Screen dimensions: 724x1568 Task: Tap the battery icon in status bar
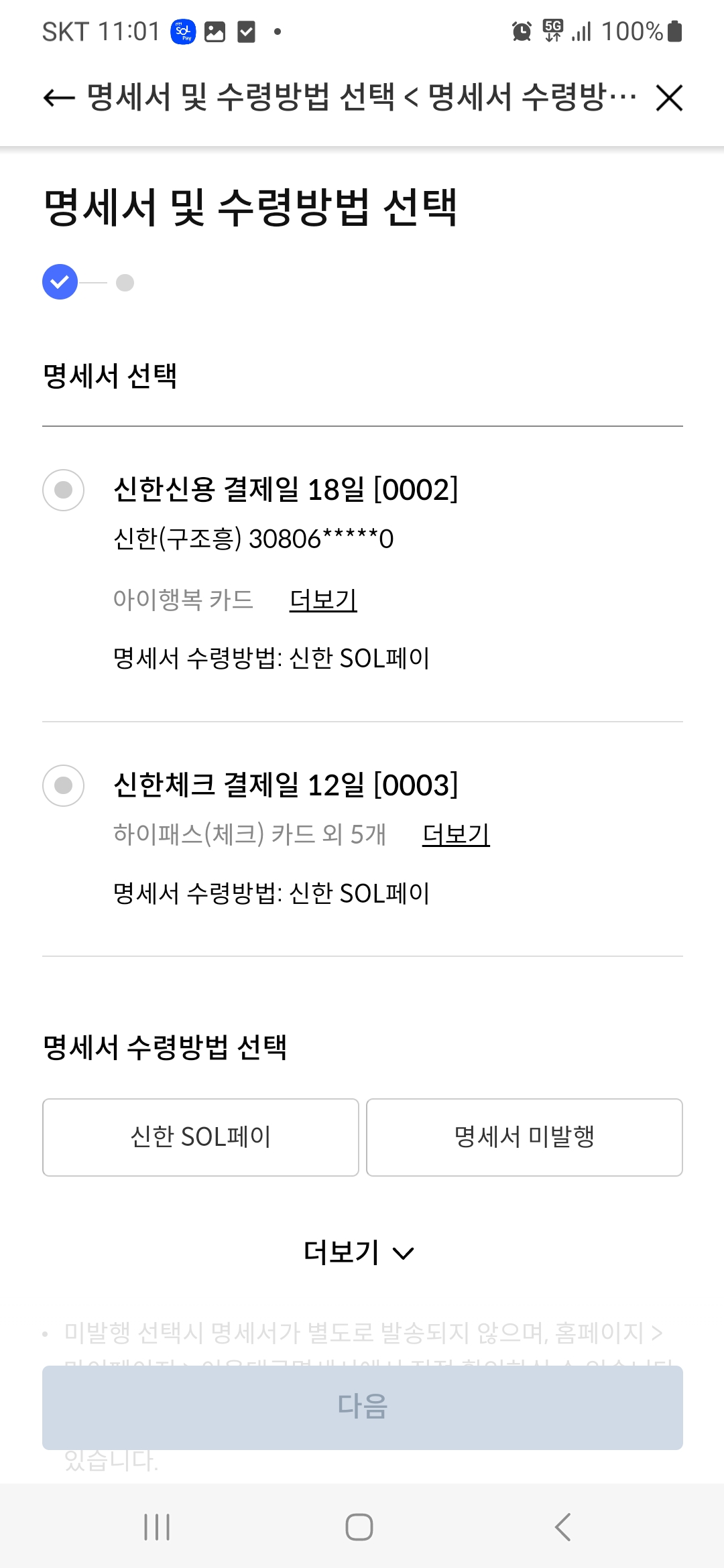click(x=675, y=31)
